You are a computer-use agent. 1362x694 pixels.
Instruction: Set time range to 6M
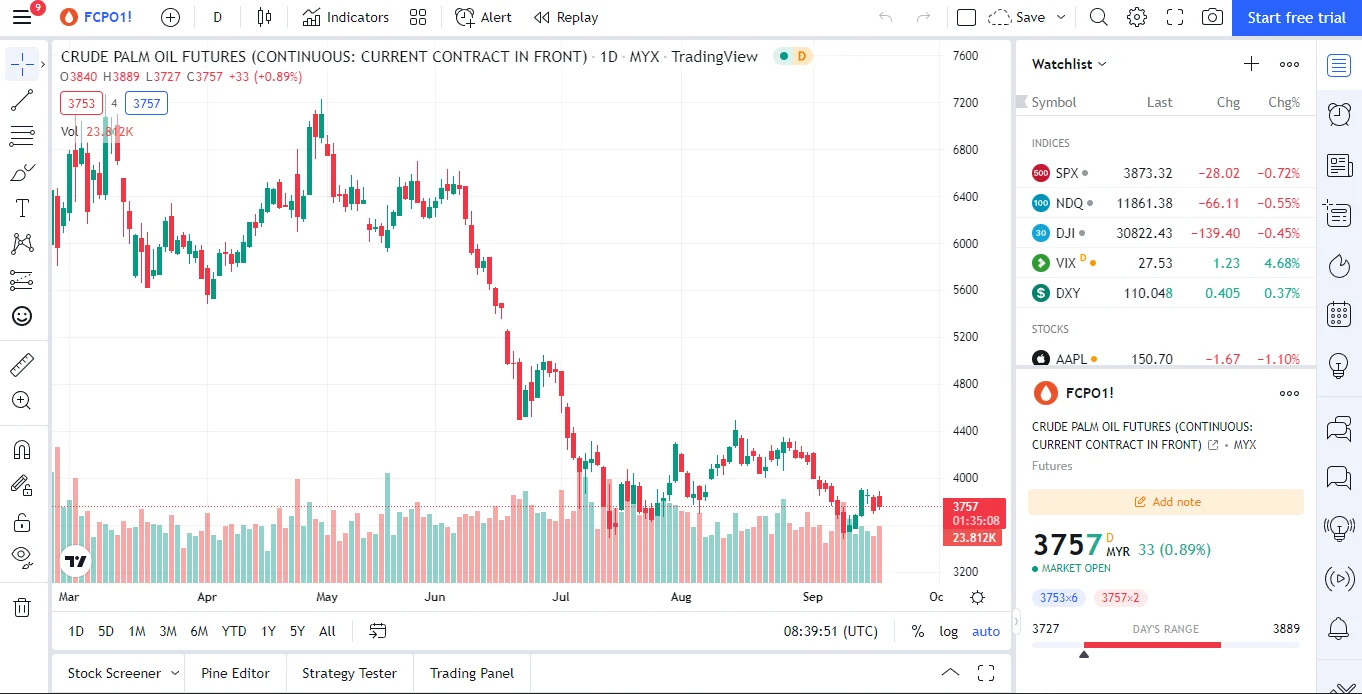pyautogui.click(x=199, y=631)
